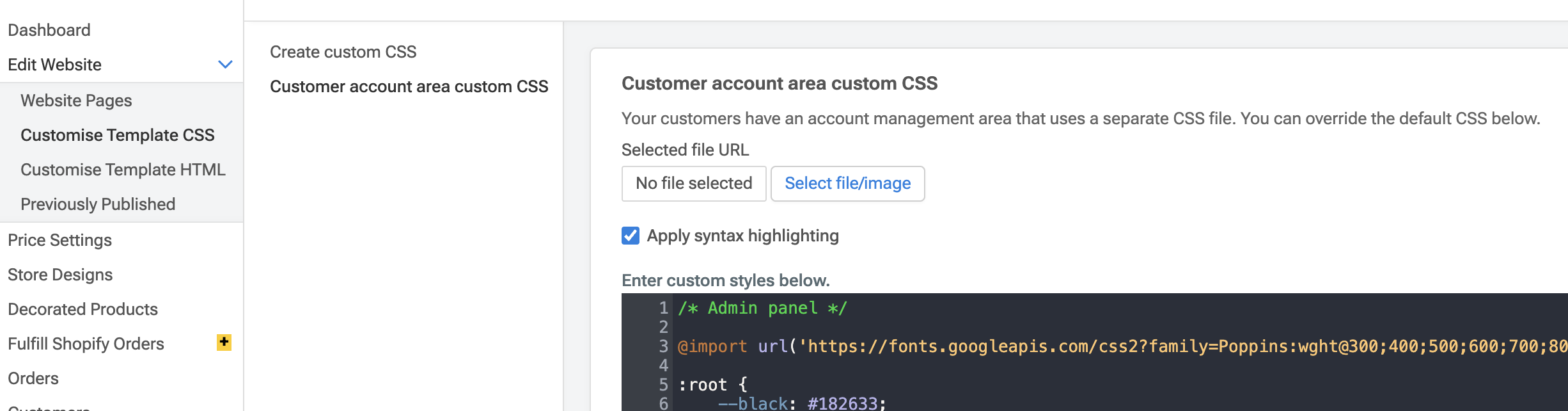Select Customer account area custom CSS tab
Screen dimensions: 1568x411
pyautogui.click(x=409, y=86)
